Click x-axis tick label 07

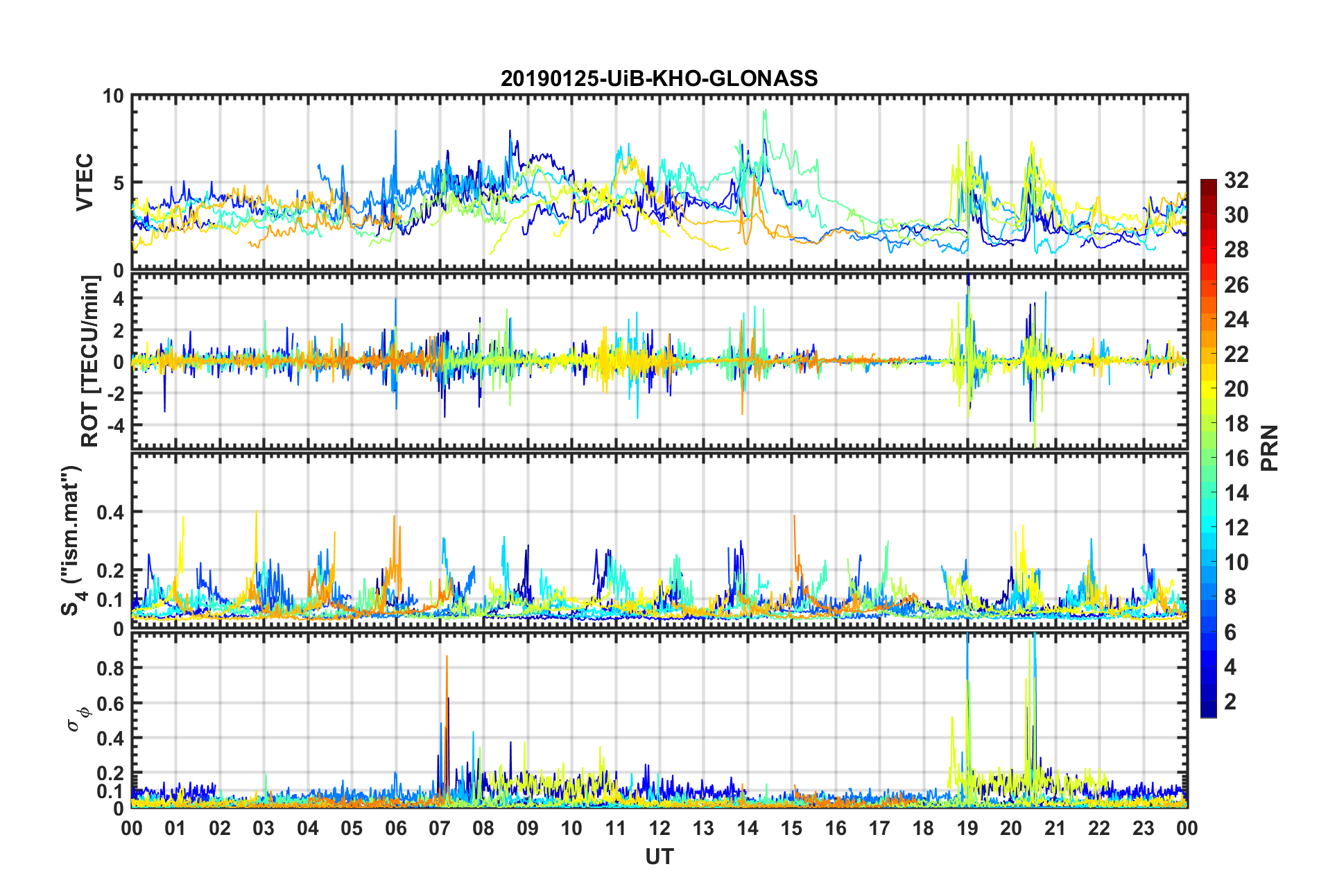(x=440, y=829)
